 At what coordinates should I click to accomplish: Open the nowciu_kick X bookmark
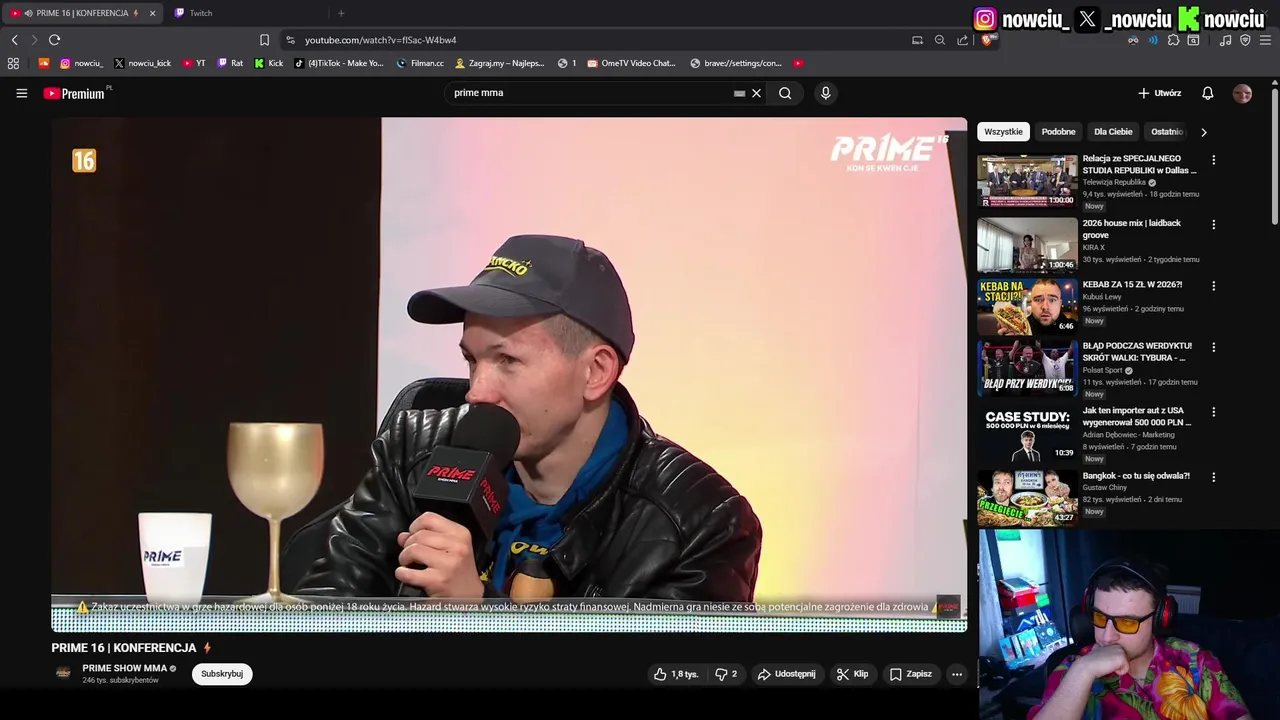point(143,63)
